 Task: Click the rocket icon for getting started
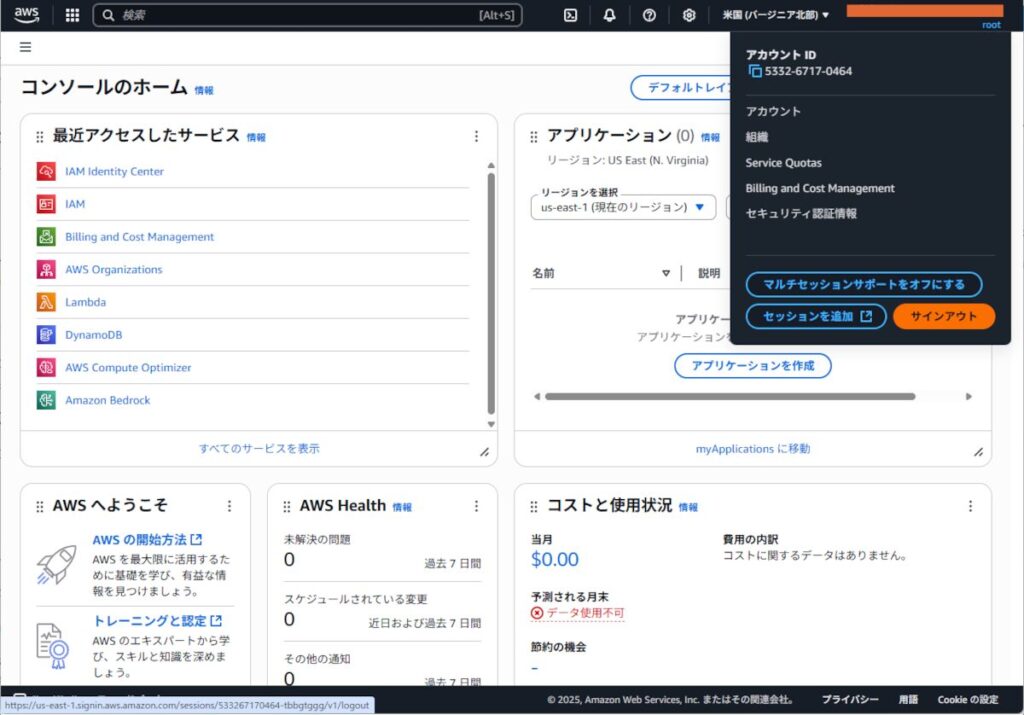(56, 564)
